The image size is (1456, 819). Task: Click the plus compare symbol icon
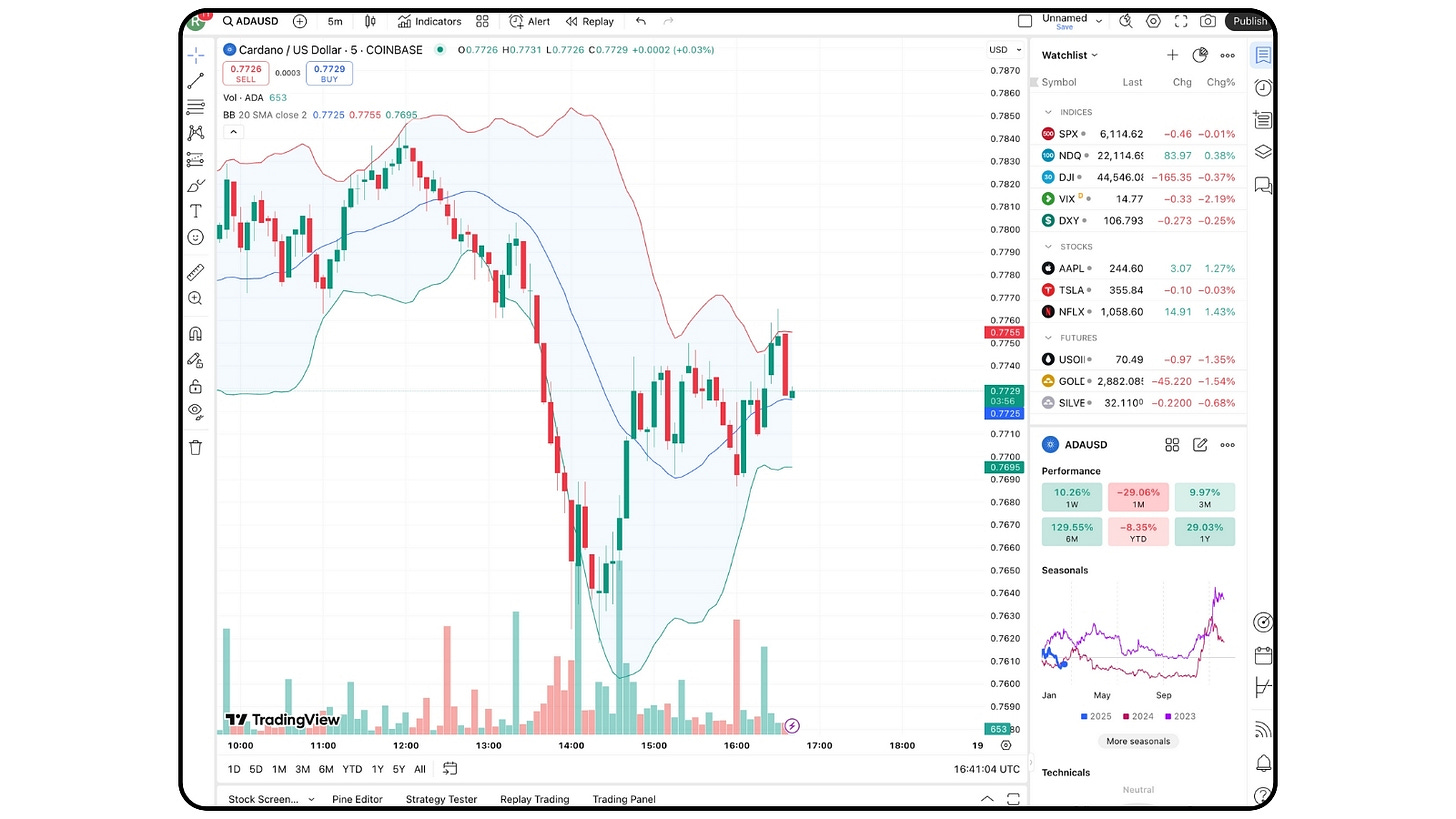pos(300,21)
